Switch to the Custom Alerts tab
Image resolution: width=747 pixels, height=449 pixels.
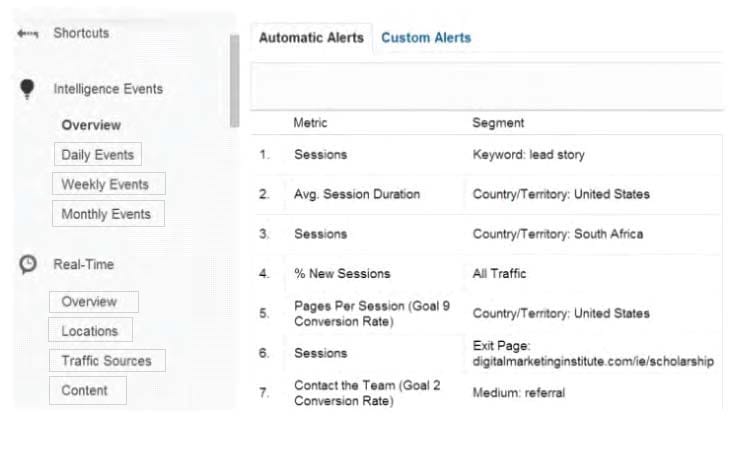[426, 38]
